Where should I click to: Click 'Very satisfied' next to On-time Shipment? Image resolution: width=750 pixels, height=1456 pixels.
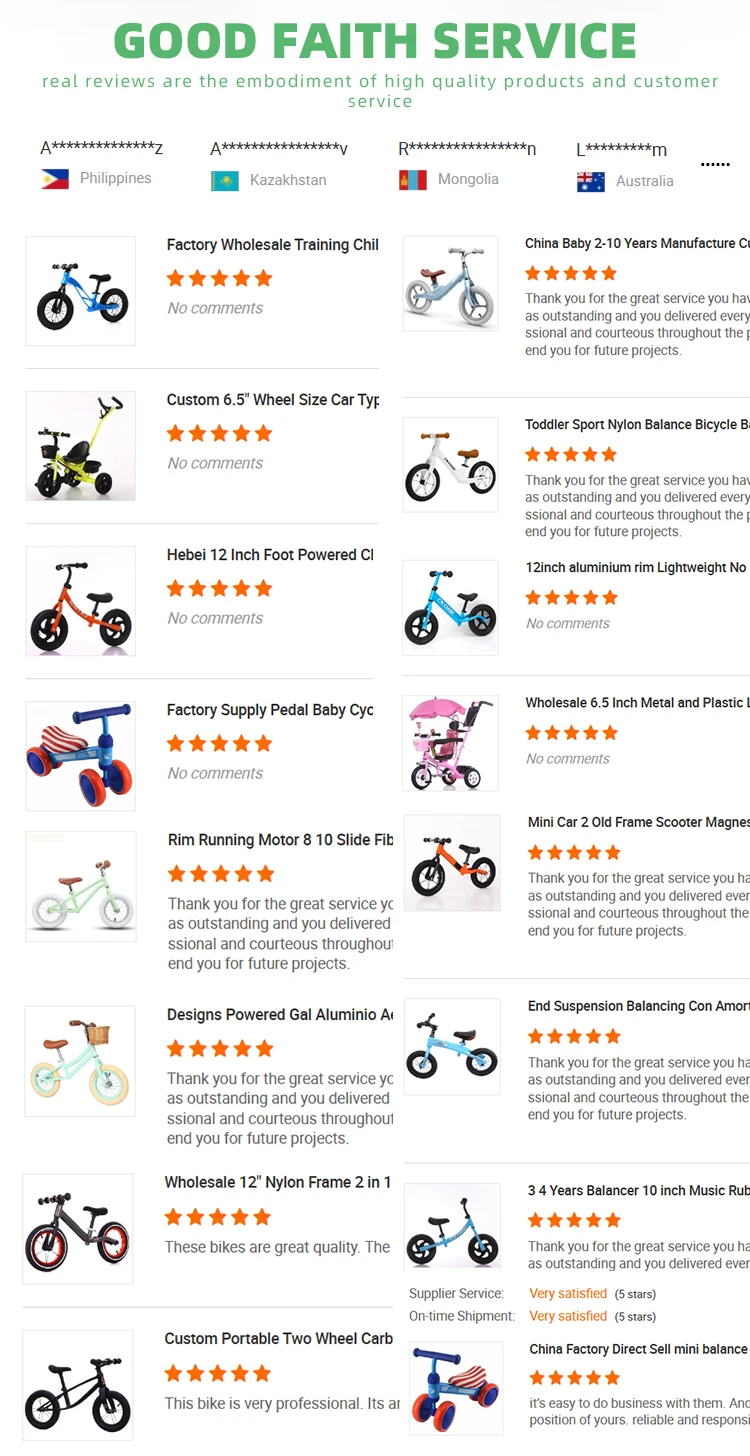pos(568,1316)
